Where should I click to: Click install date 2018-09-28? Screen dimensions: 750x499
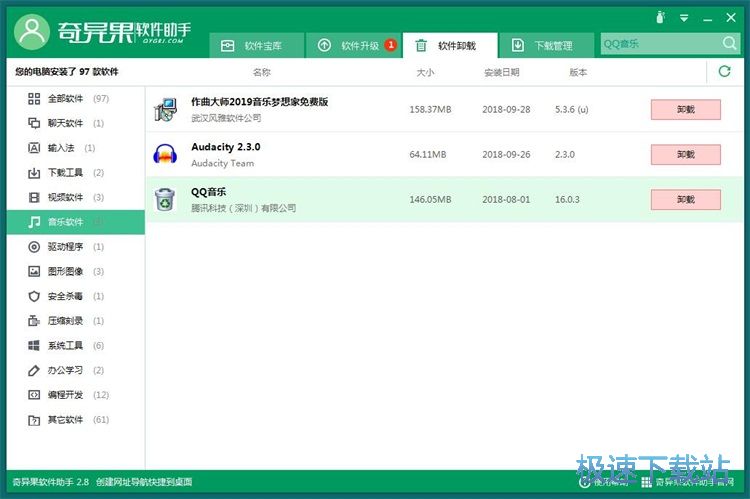pos(506,110)
